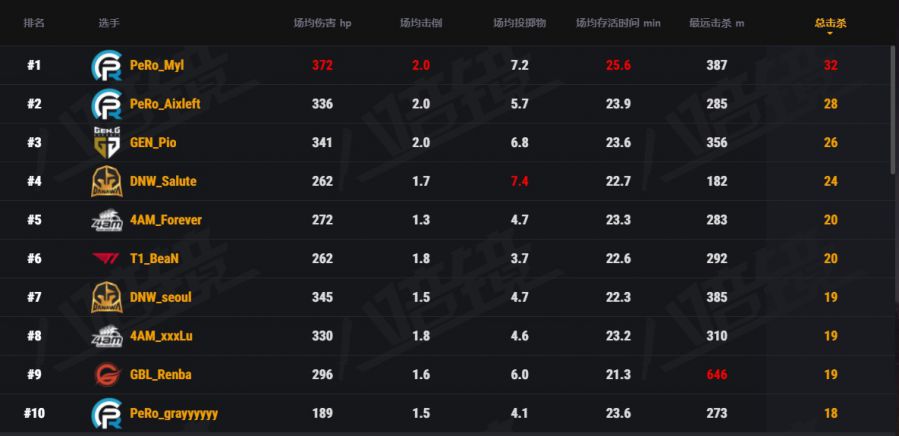Open player DNW_seoul profile link
This screenshot has height=436, width=899.
pyautogui.click(x=161, y=297)
